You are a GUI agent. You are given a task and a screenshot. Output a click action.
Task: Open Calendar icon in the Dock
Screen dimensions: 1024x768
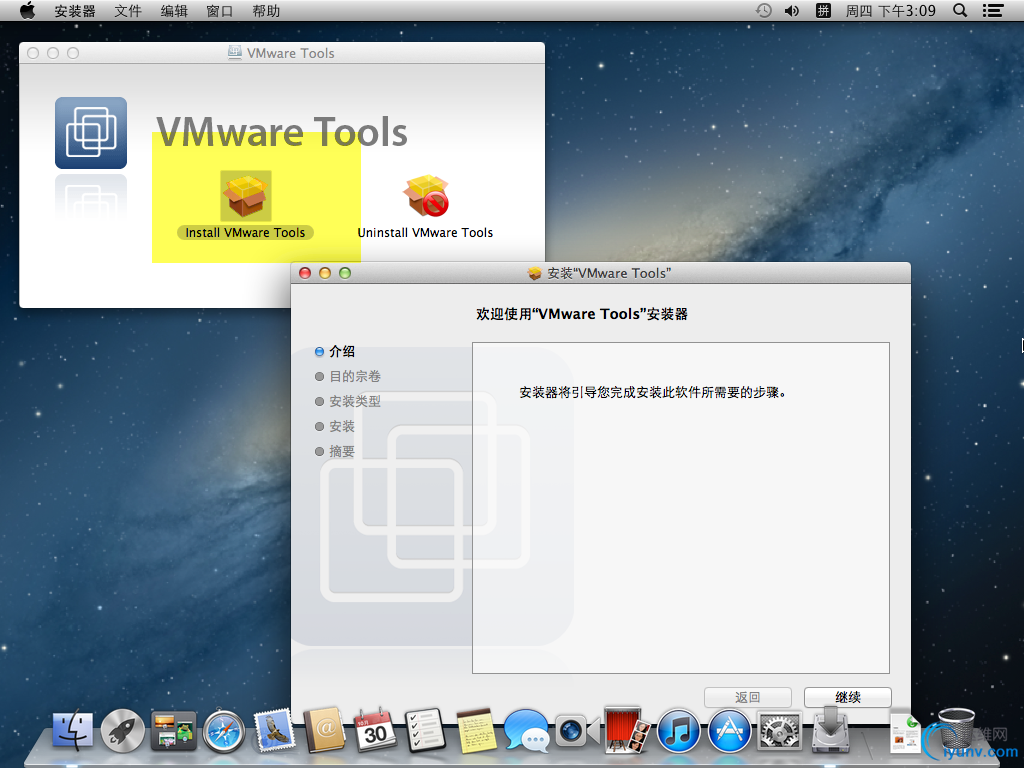tap(375, 730)
